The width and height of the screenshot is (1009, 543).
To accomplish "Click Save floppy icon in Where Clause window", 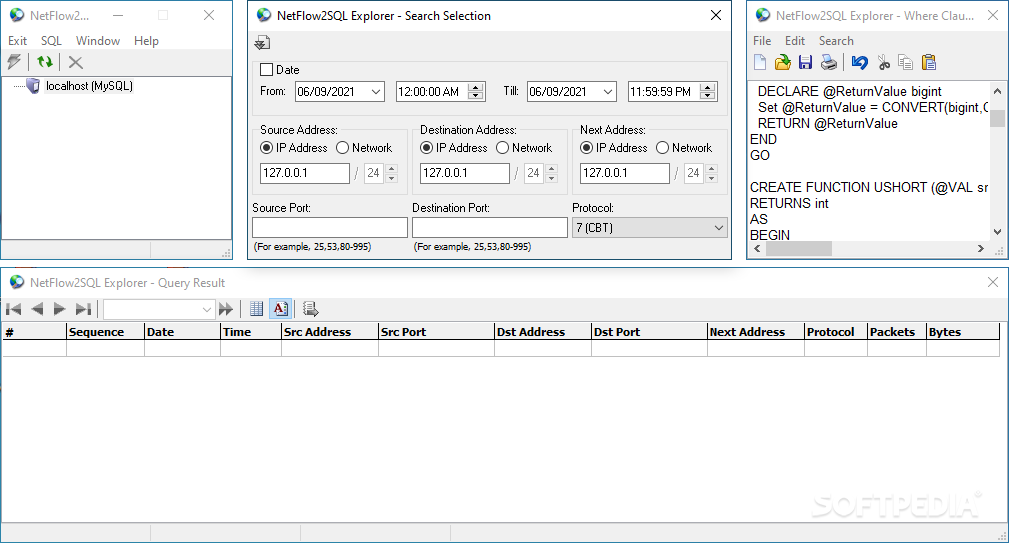I will click(x=805, y=62).
